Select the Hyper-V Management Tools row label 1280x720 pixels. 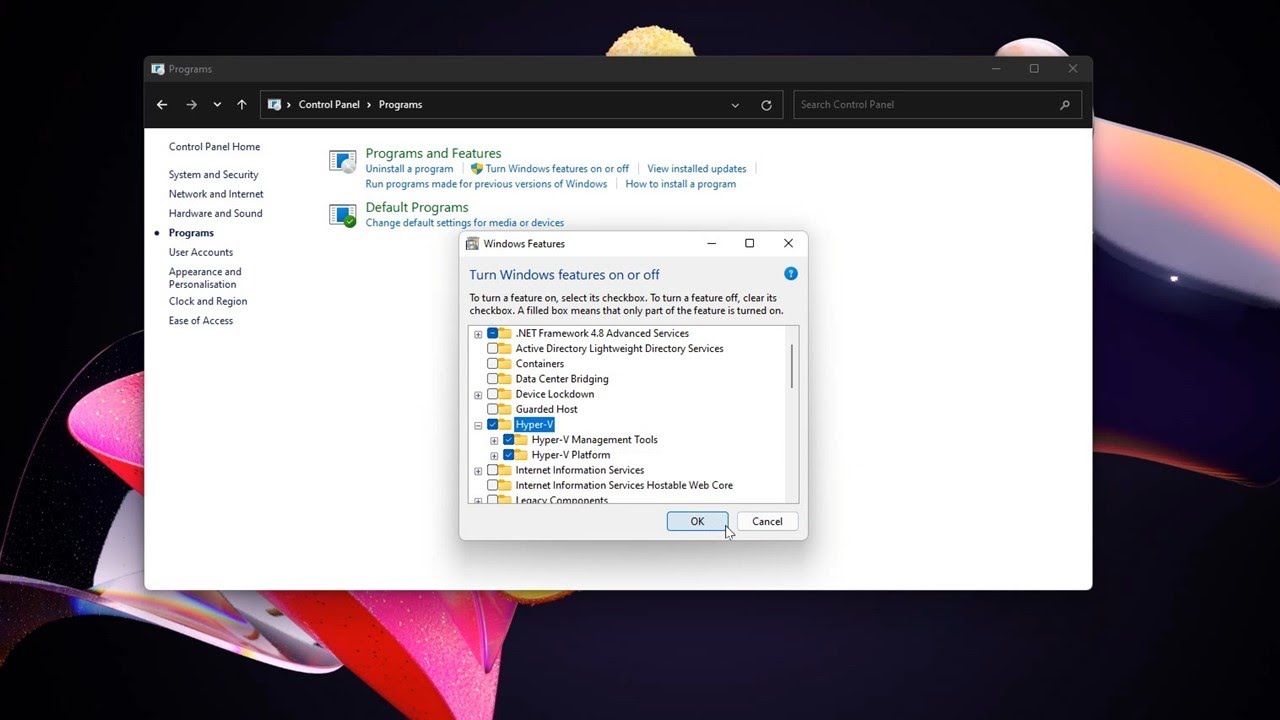click(594, 440)
